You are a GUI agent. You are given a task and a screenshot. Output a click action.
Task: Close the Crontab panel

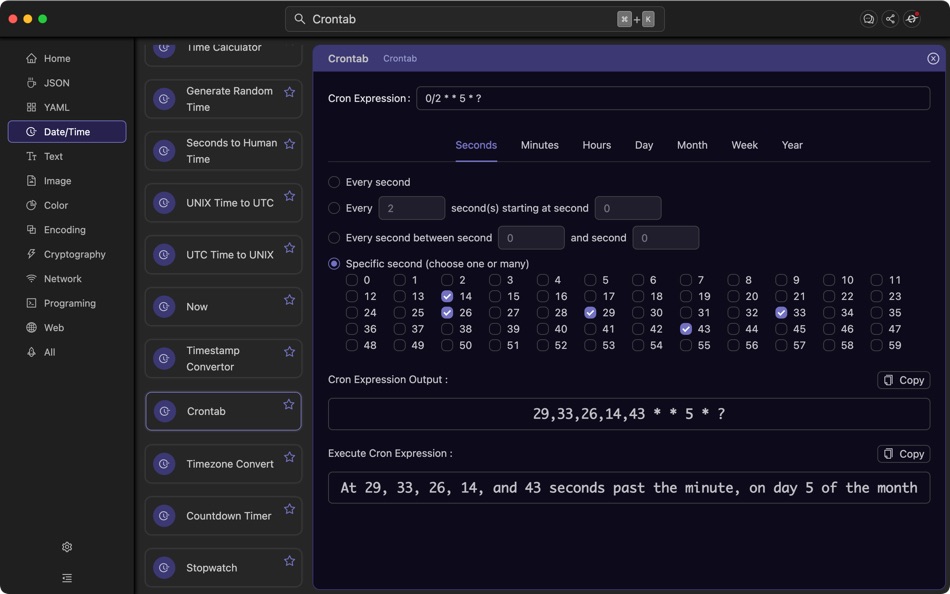point(933,58)
